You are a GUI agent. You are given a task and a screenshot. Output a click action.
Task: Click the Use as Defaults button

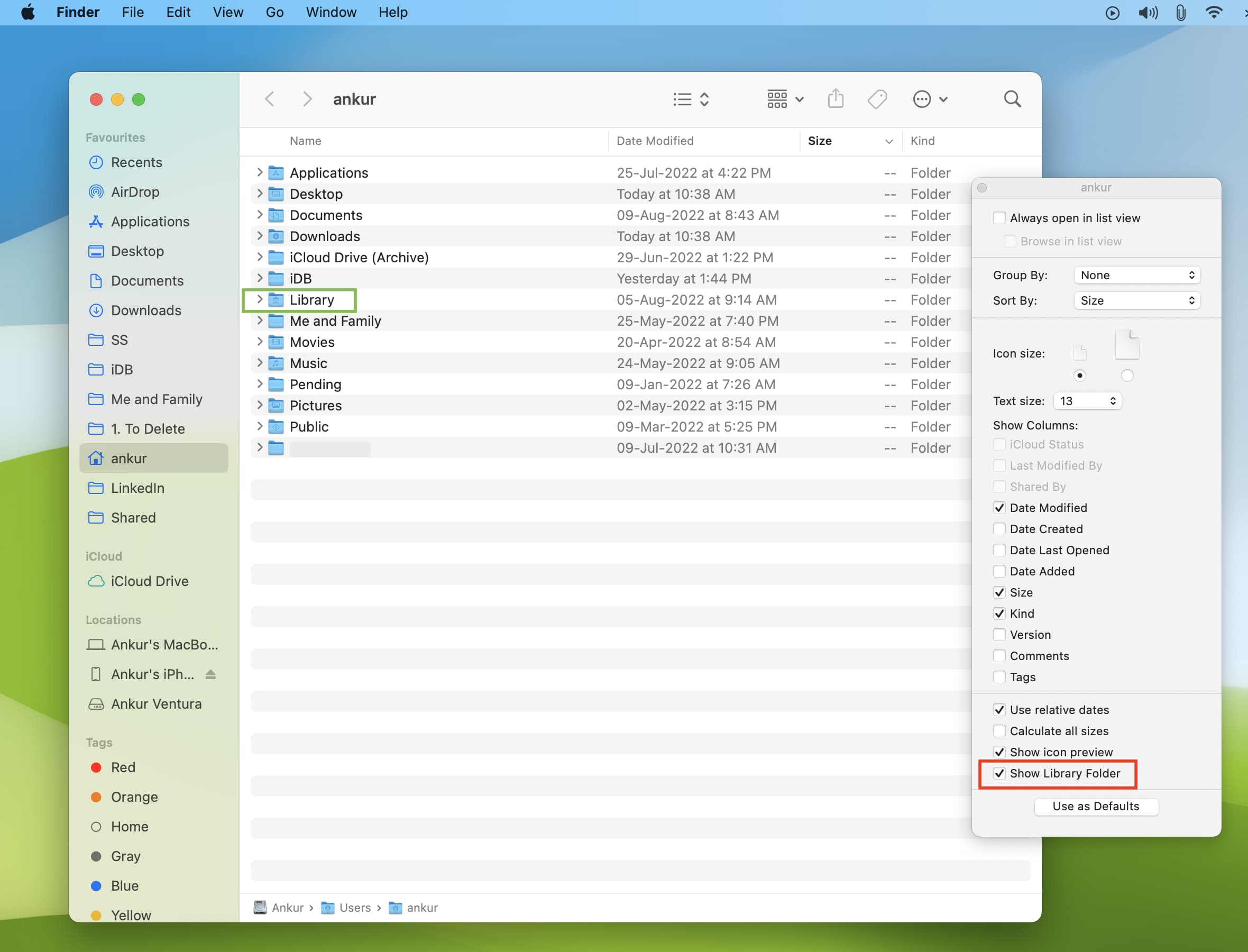1095,807
